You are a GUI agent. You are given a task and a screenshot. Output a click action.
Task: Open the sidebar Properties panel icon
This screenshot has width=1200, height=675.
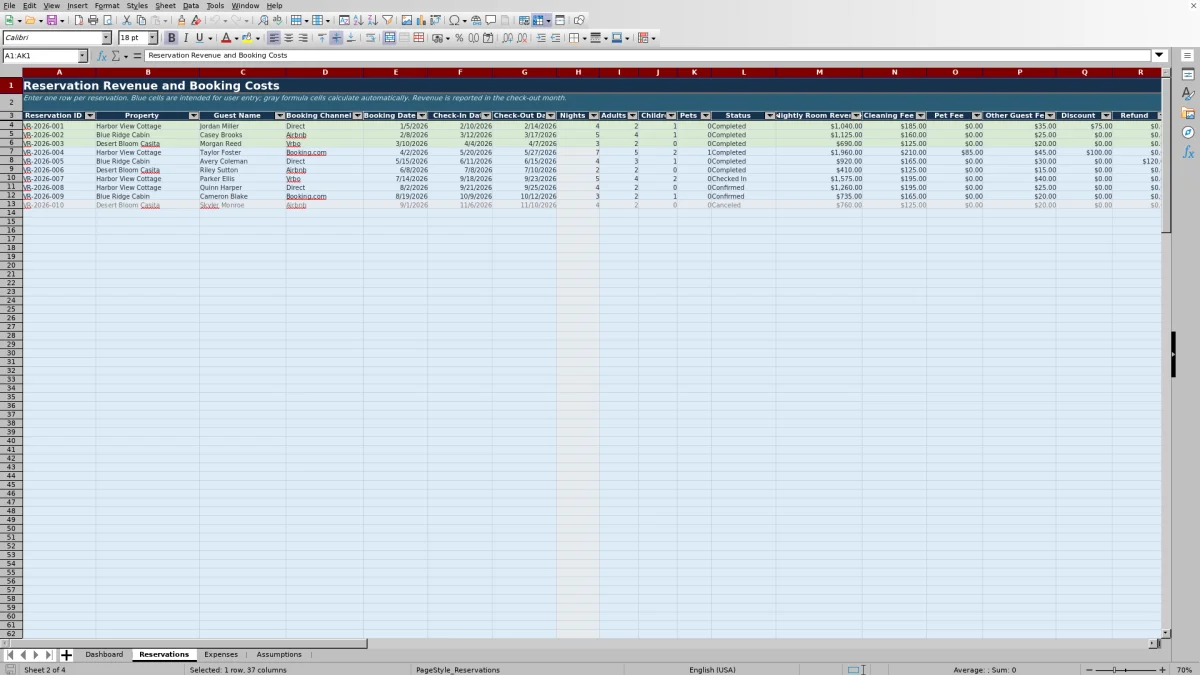click(1188, 75)
